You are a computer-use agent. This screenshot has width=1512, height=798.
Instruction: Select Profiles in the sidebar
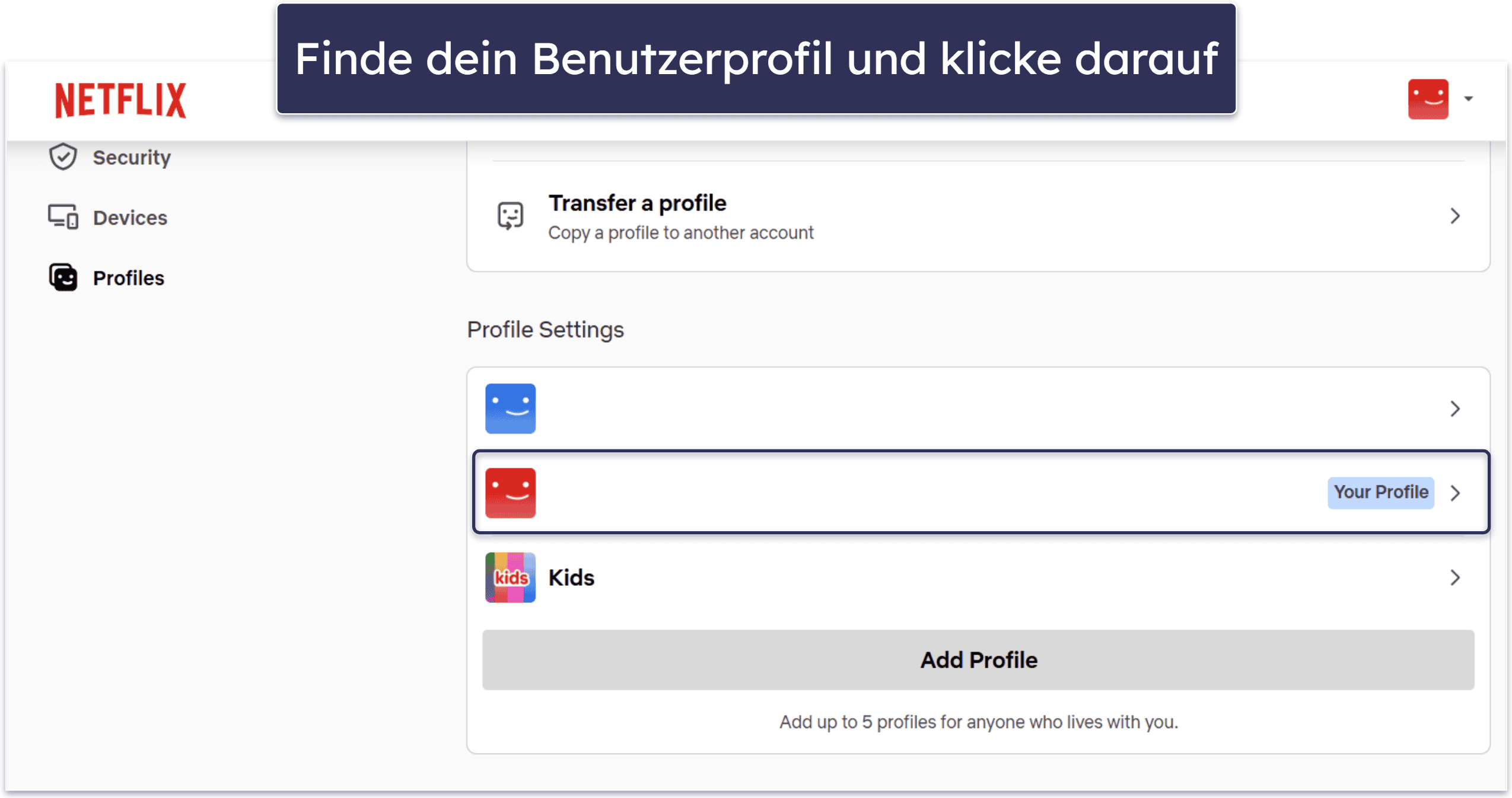(x=129, y=278)
